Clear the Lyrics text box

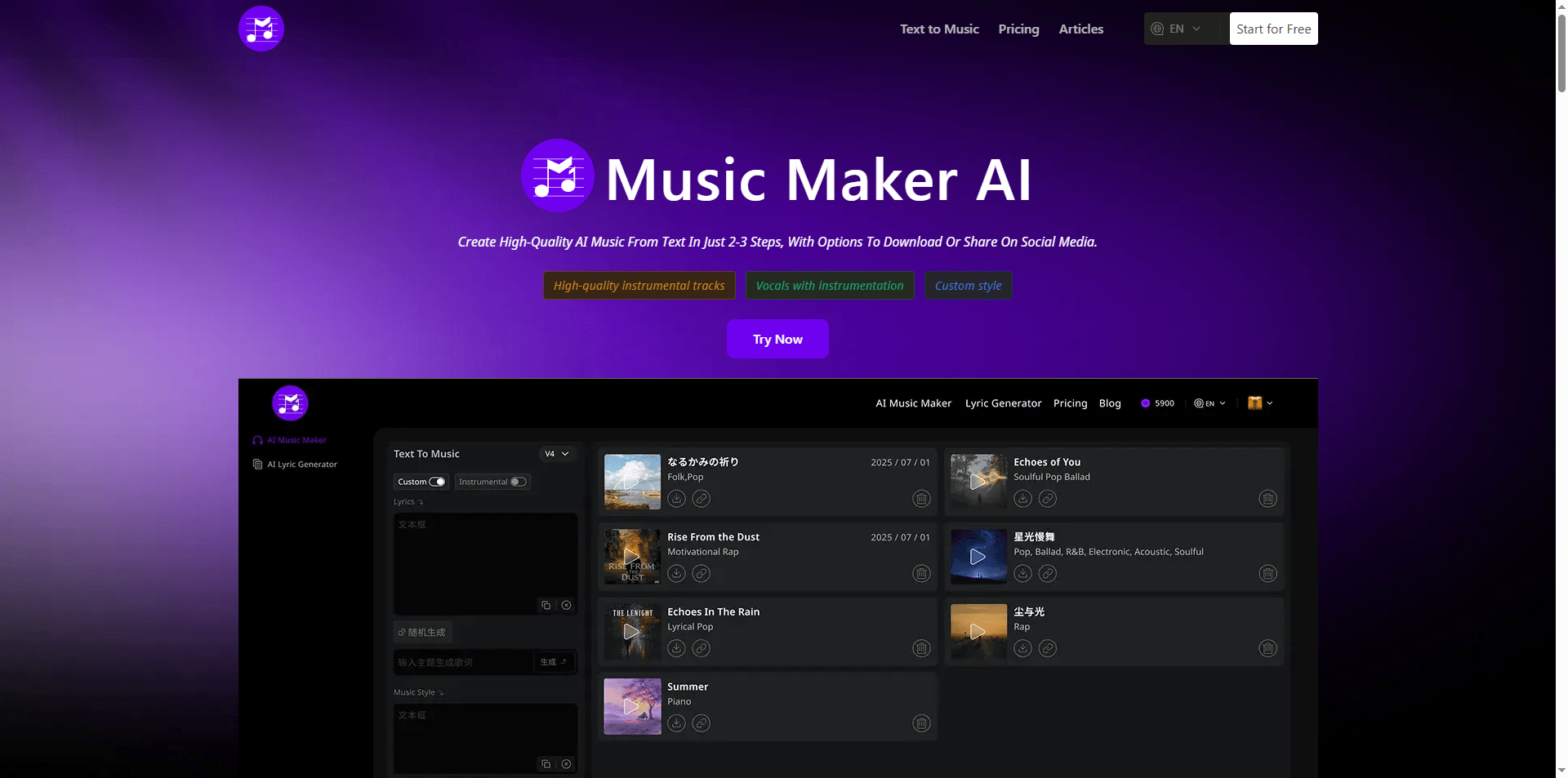(566, 606)
